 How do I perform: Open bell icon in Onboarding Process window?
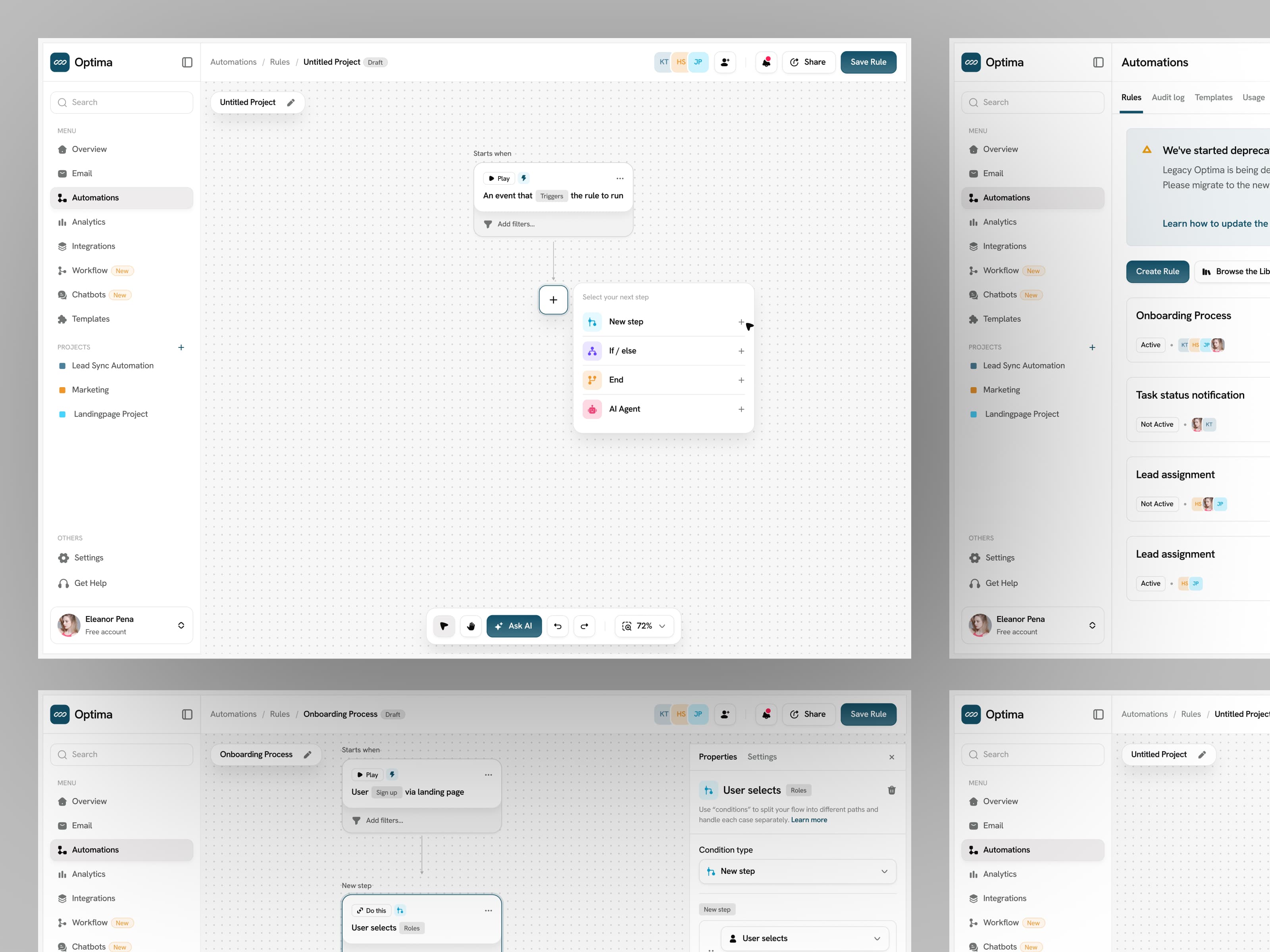(x=766, y=714)
